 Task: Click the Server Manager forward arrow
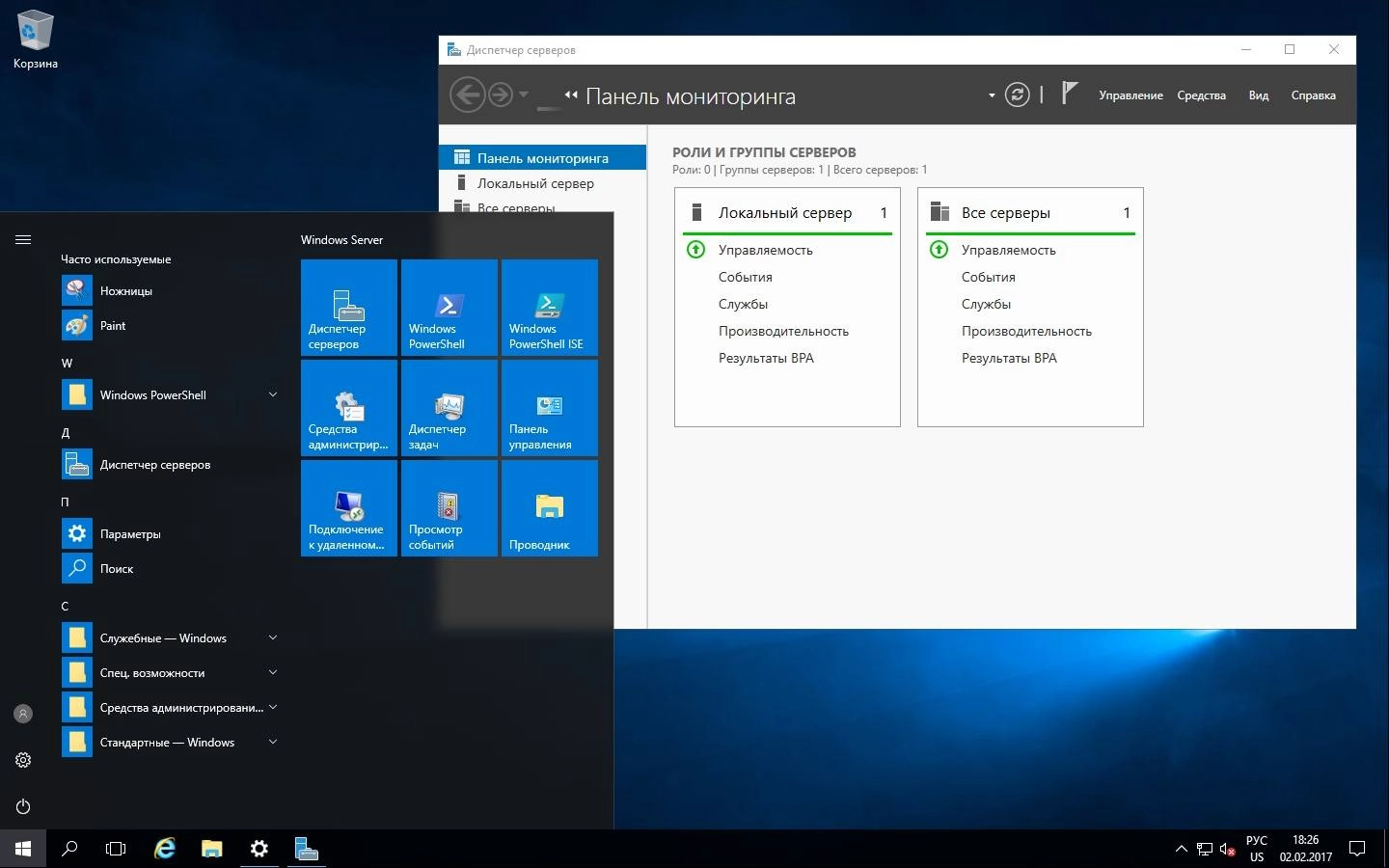tap(500, 95)
